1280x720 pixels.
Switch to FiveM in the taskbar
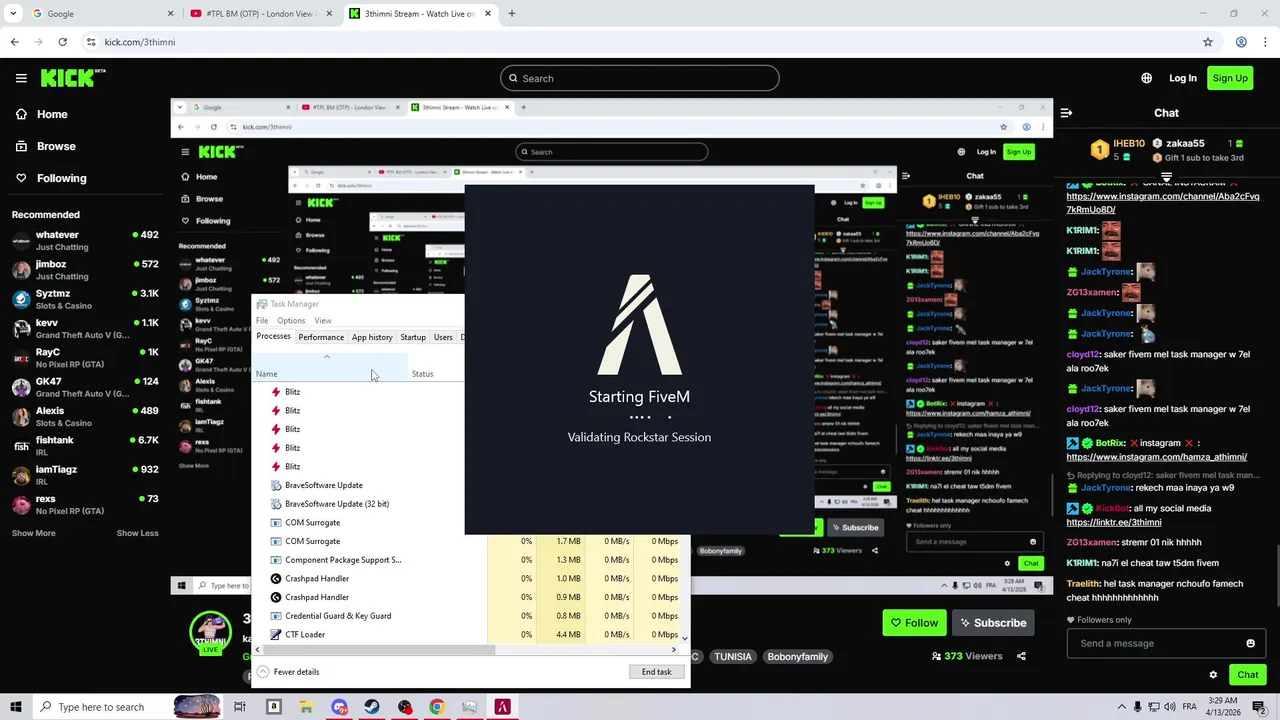coord(502,707)
